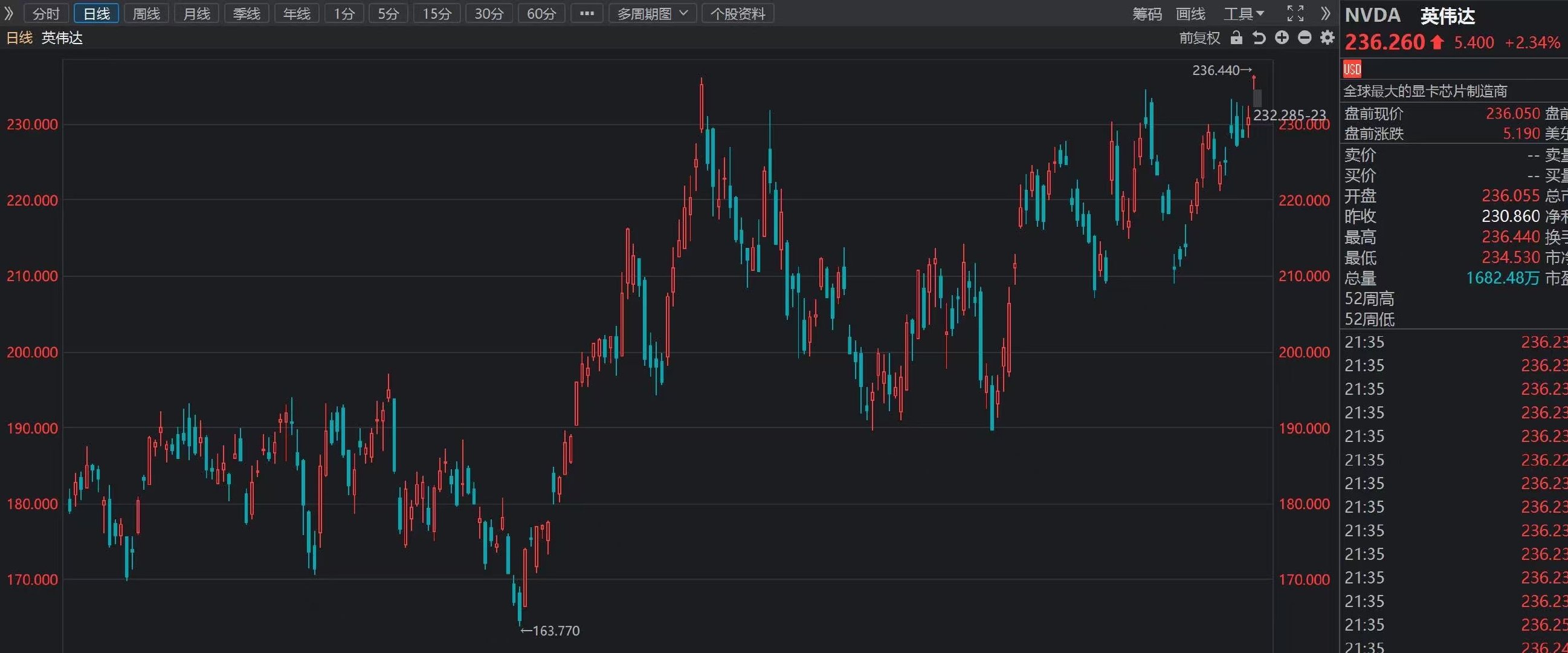Image resolution: width=1568 pixels, height=653 pixels.
Task: Click the NVDA ticker symbol
Action: 1373,15
